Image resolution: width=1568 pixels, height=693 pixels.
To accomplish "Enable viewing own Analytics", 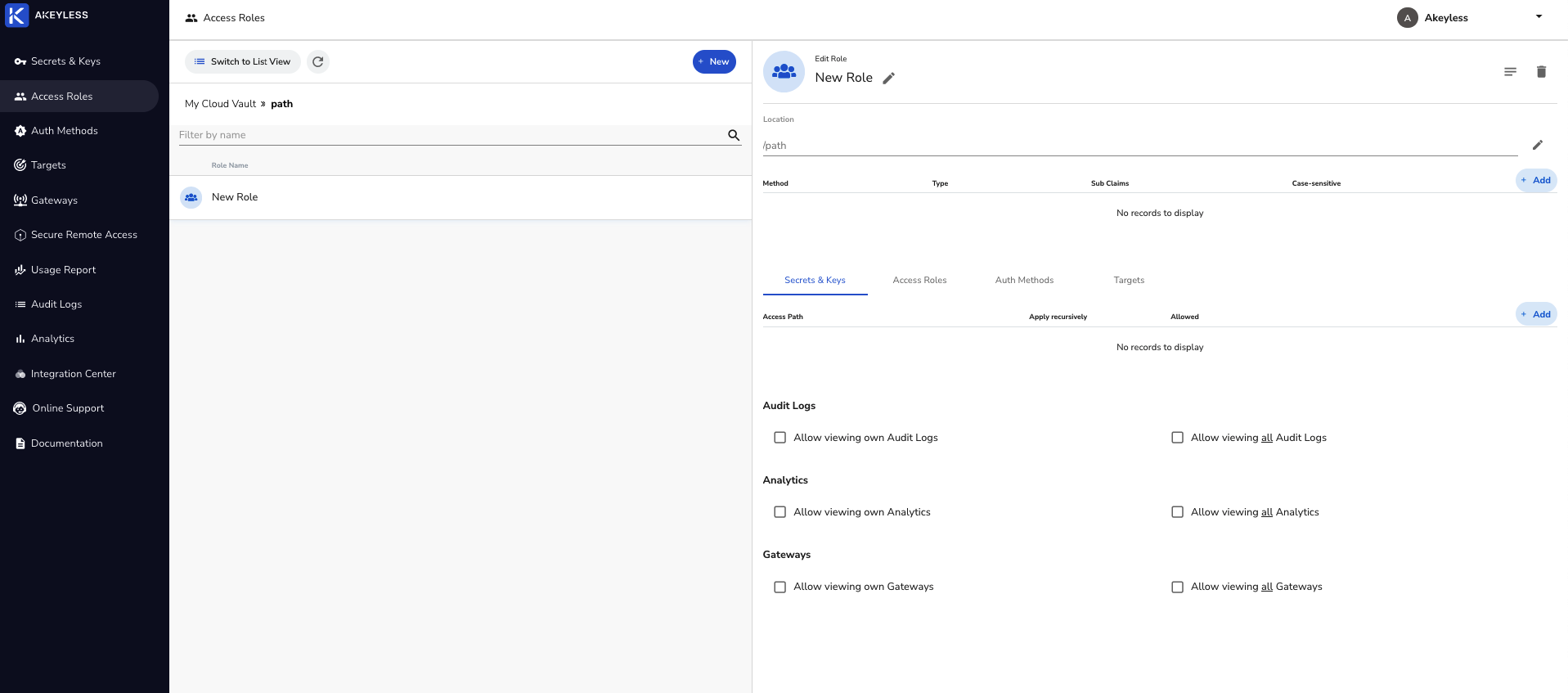I will coord(780,512).
